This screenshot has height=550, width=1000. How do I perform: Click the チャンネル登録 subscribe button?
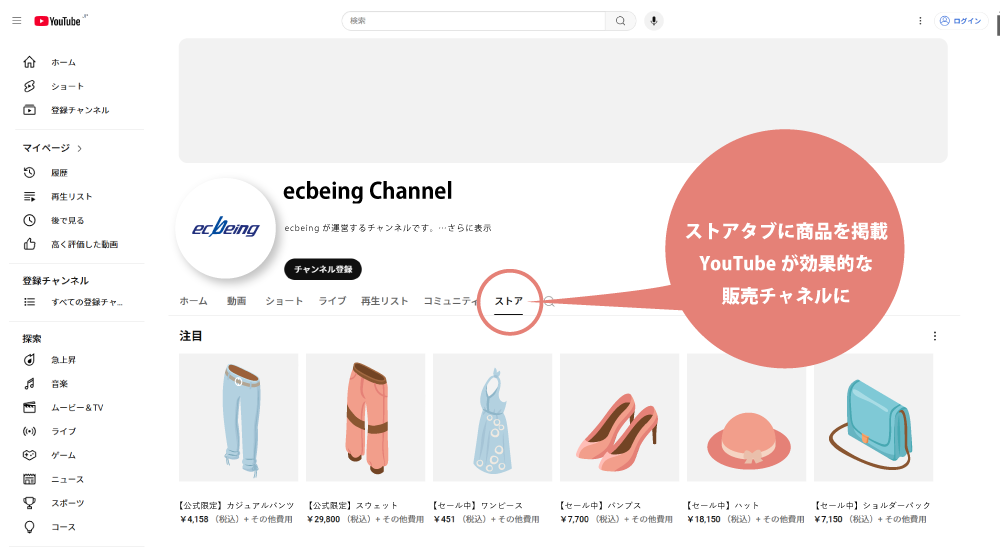tap(323, 269)
